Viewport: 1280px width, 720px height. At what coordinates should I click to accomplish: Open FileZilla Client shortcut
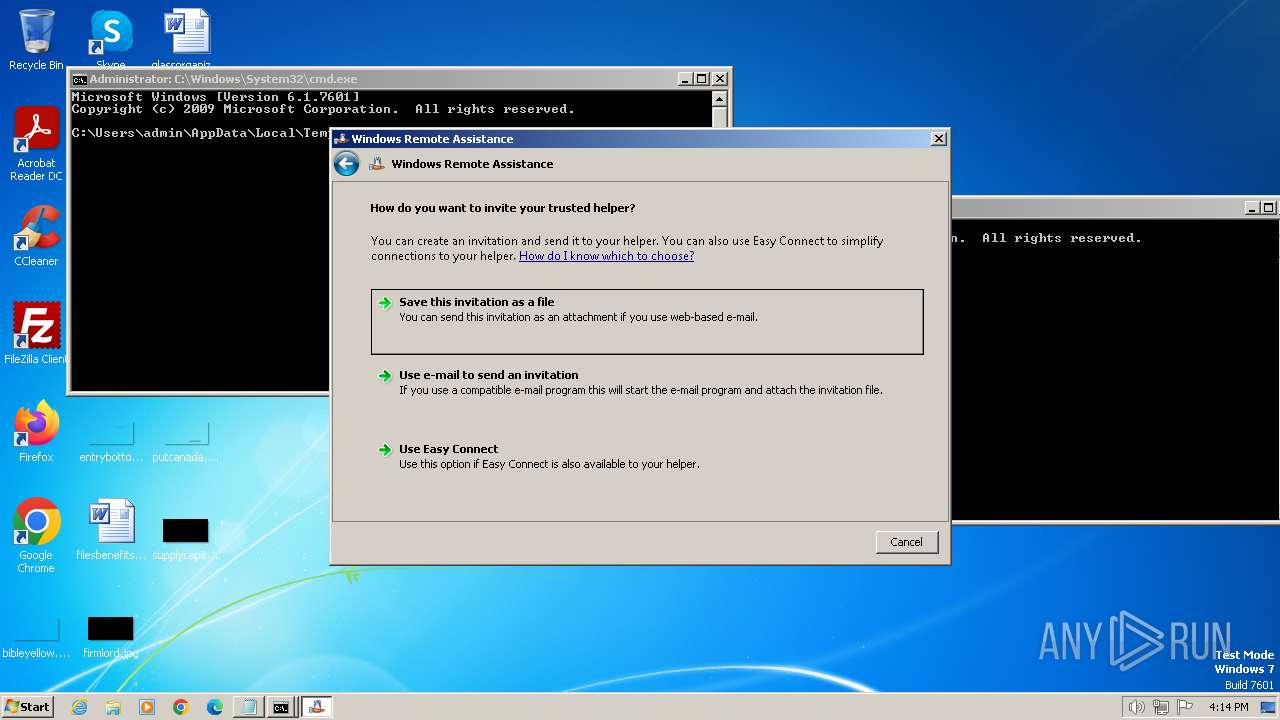pos(36,333)
